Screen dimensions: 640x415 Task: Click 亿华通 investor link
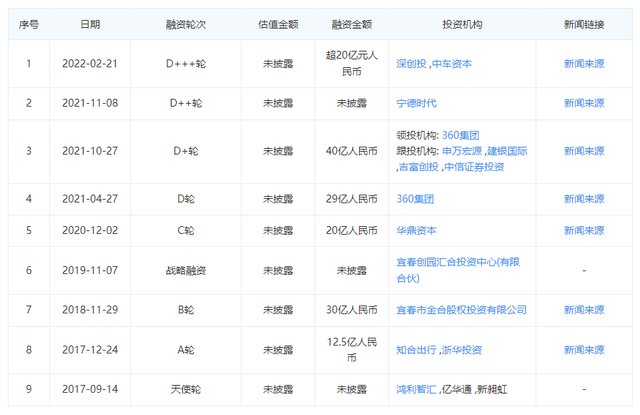[x=459, y=389]
